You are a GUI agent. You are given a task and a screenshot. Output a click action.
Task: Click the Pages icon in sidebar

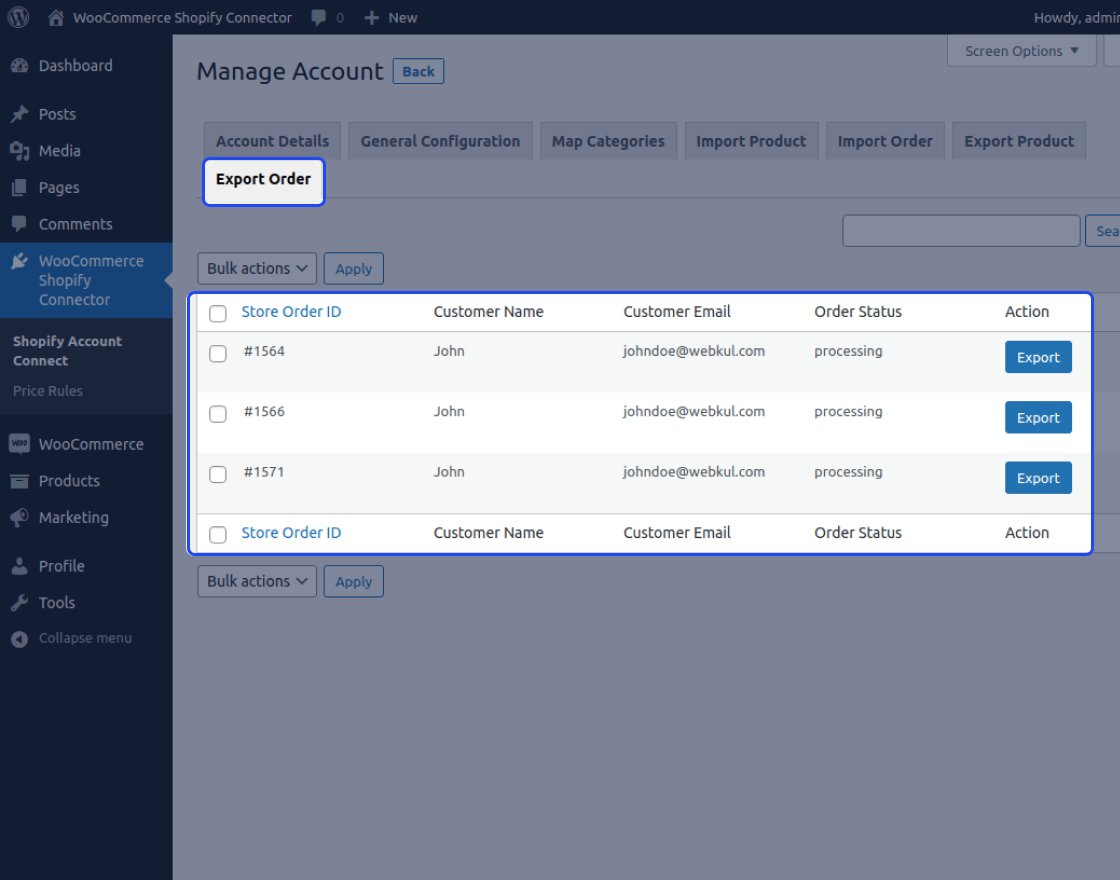point(20,188)
